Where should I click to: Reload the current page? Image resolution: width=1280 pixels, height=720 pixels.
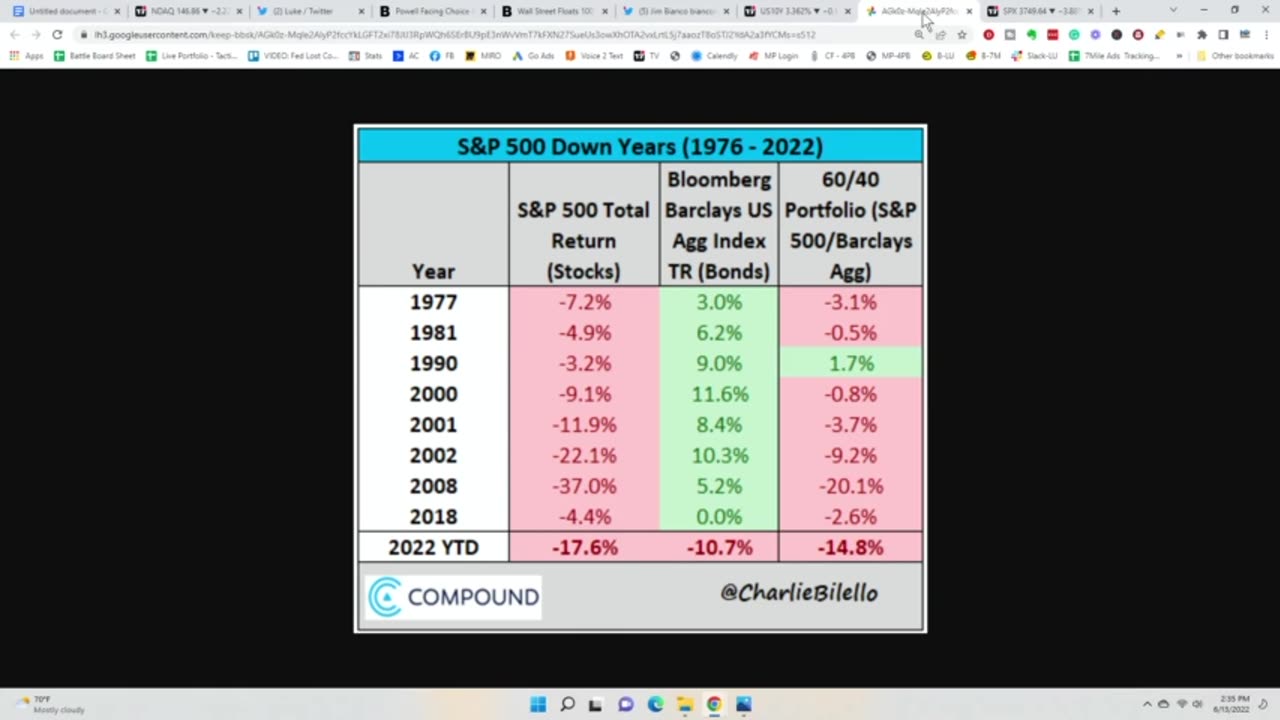pos(57,34)
